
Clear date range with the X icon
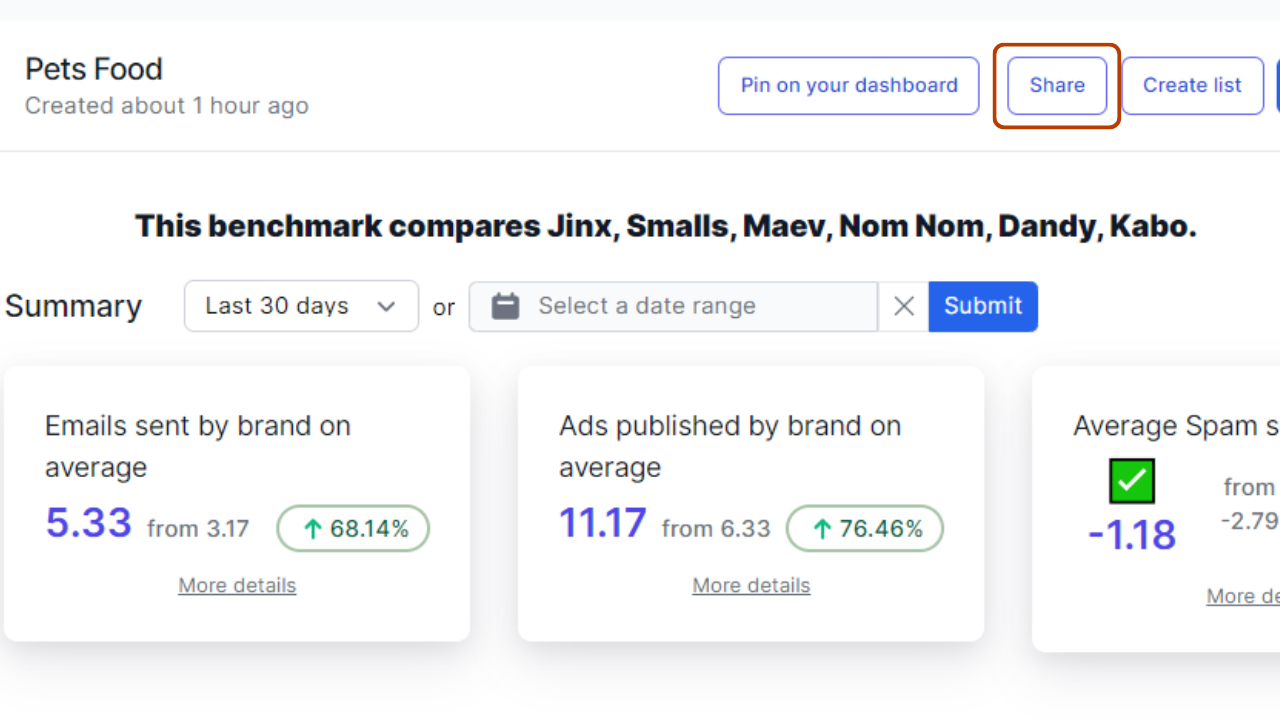click(x=904, y=306)
